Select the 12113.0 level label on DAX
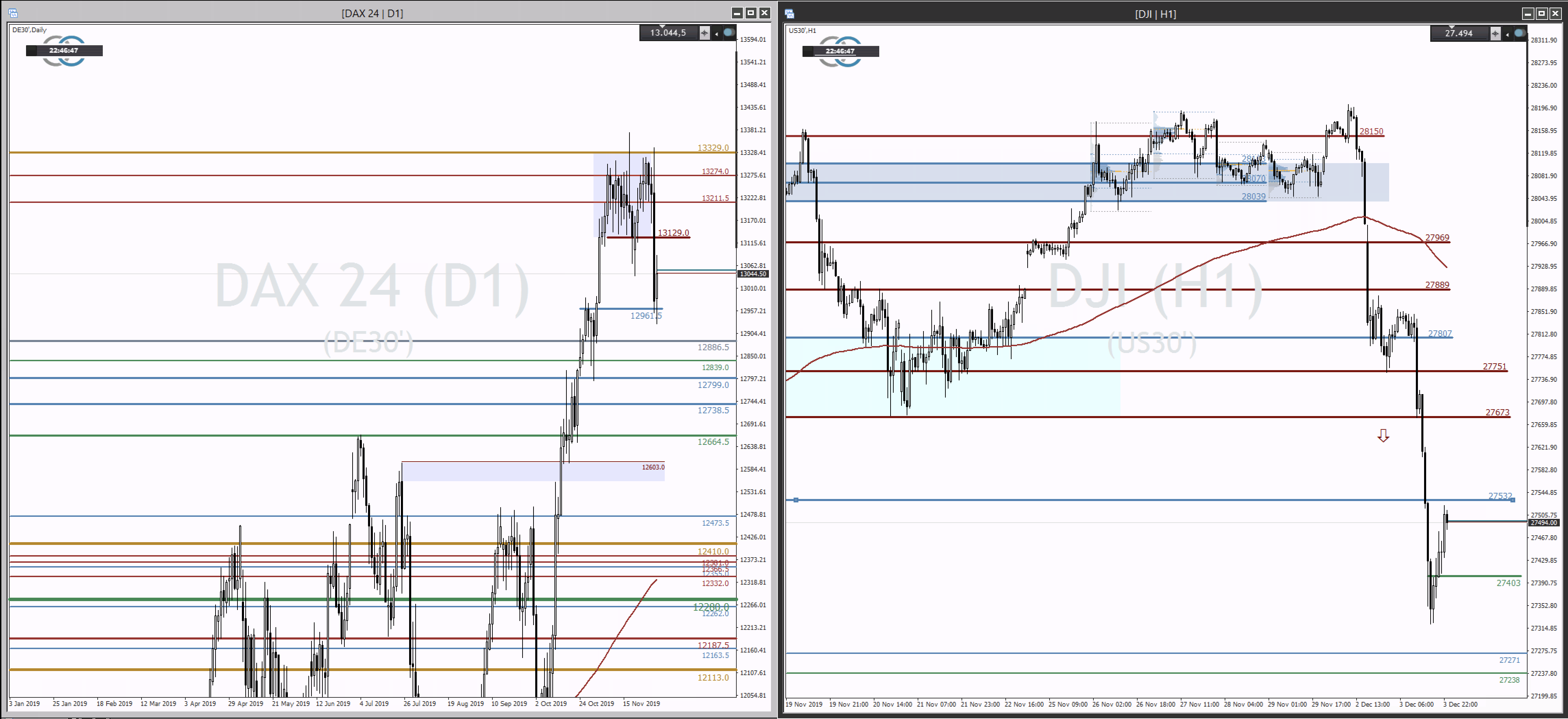The height and width of the screenshot is (719, 1568). [x=713, y=678]
